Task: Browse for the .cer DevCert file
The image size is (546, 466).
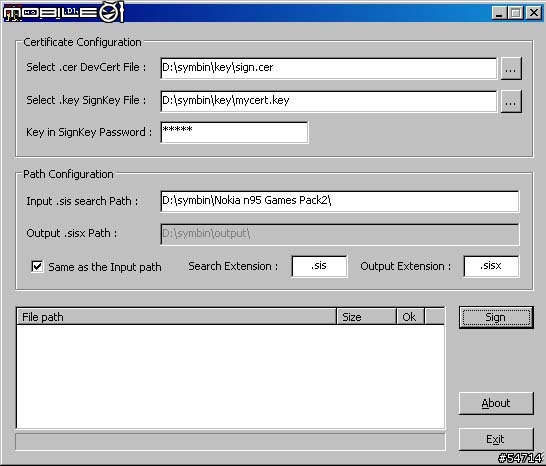Action: pos(511,69)
